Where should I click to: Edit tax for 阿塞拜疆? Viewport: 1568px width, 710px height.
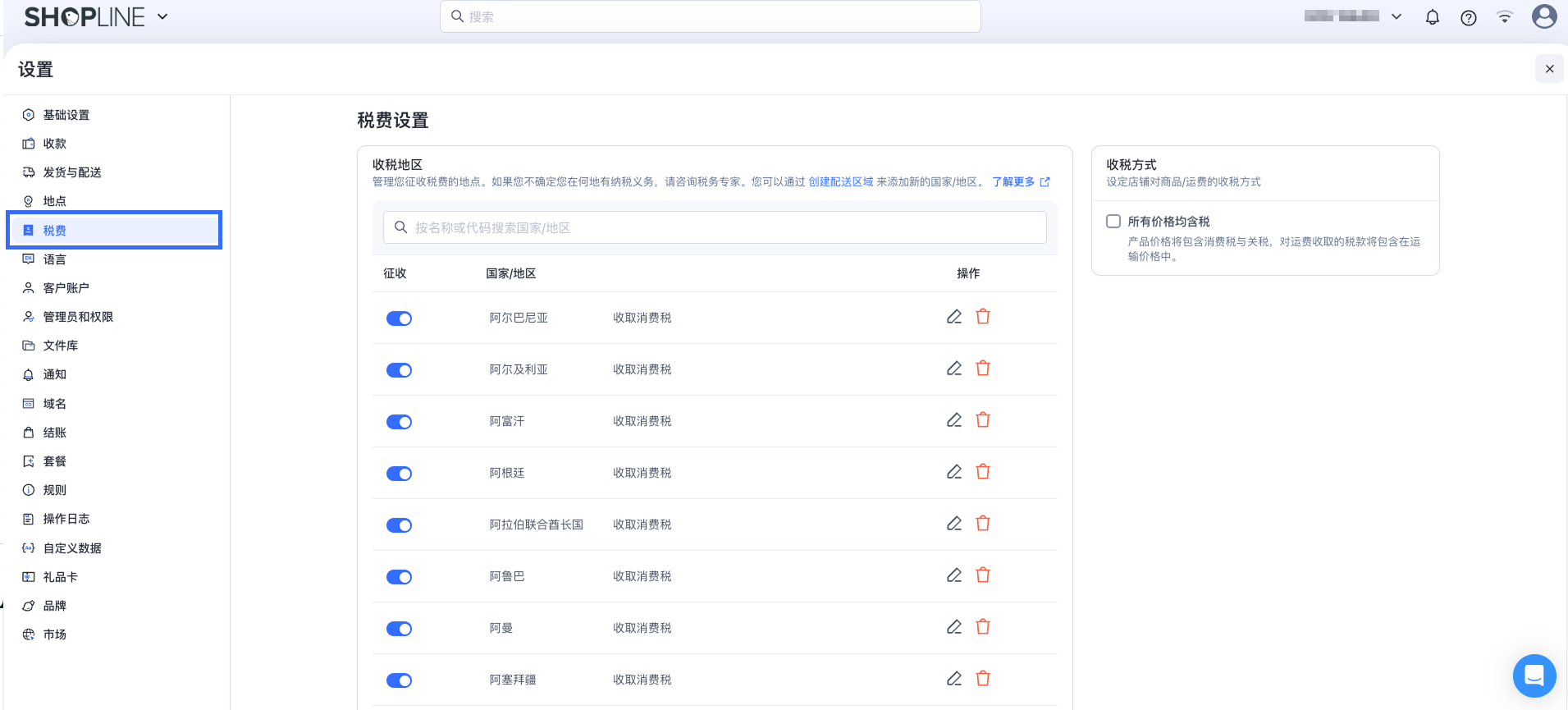953,679
